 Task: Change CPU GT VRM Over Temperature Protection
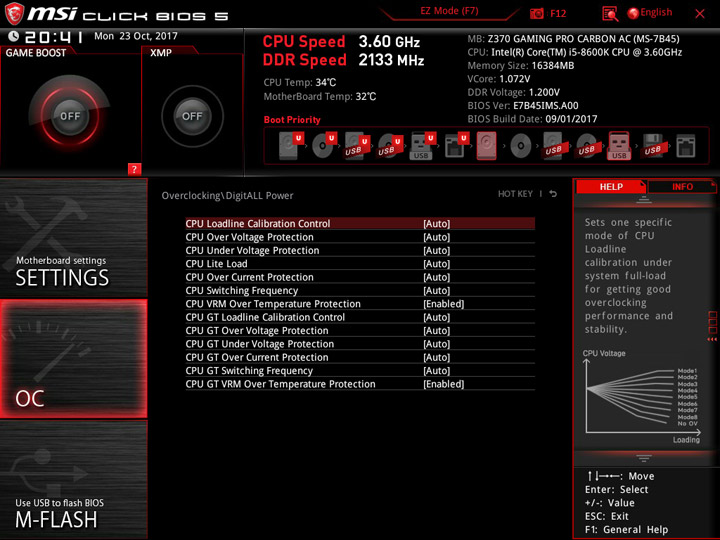coord(360,384)
